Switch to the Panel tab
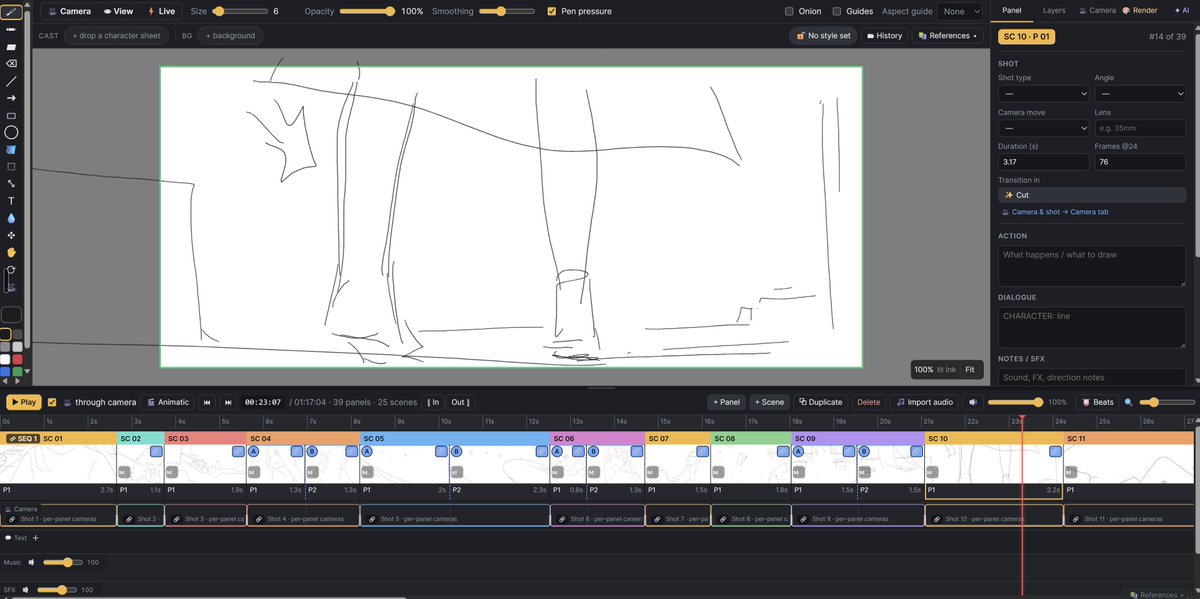The width and height of the screenshot is (1200, 599). pyautogui.click(x=1011, y=10)
